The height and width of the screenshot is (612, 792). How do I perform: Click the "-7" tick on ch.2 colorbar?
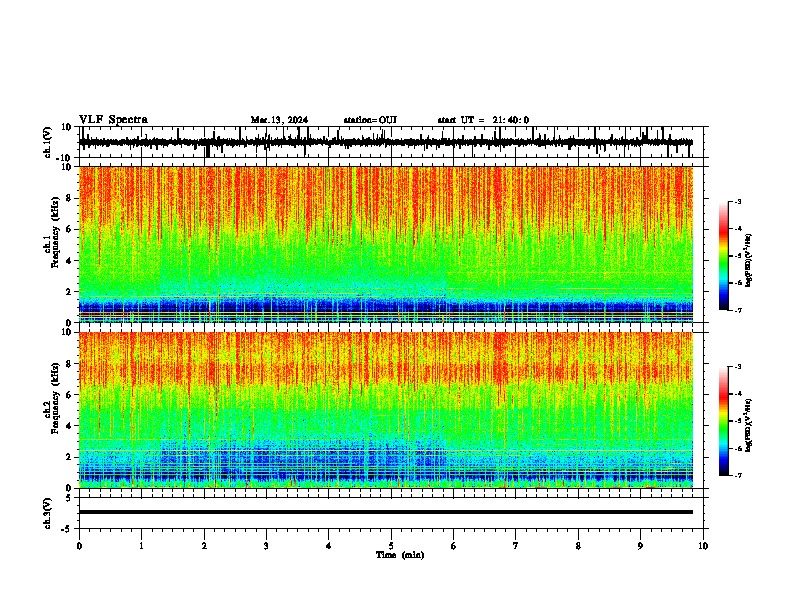point(737,475)
